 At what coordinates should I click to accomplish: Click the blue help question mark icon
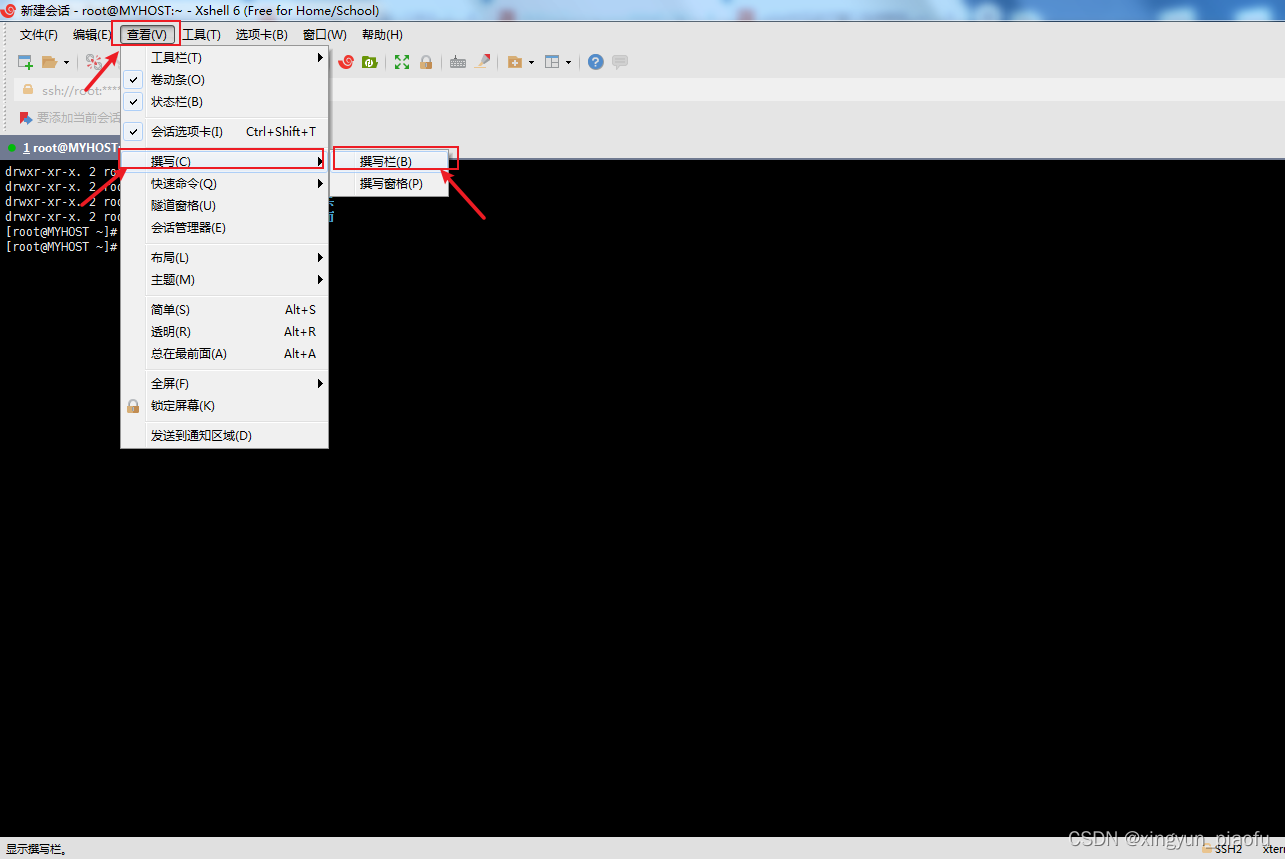[596, 62]
